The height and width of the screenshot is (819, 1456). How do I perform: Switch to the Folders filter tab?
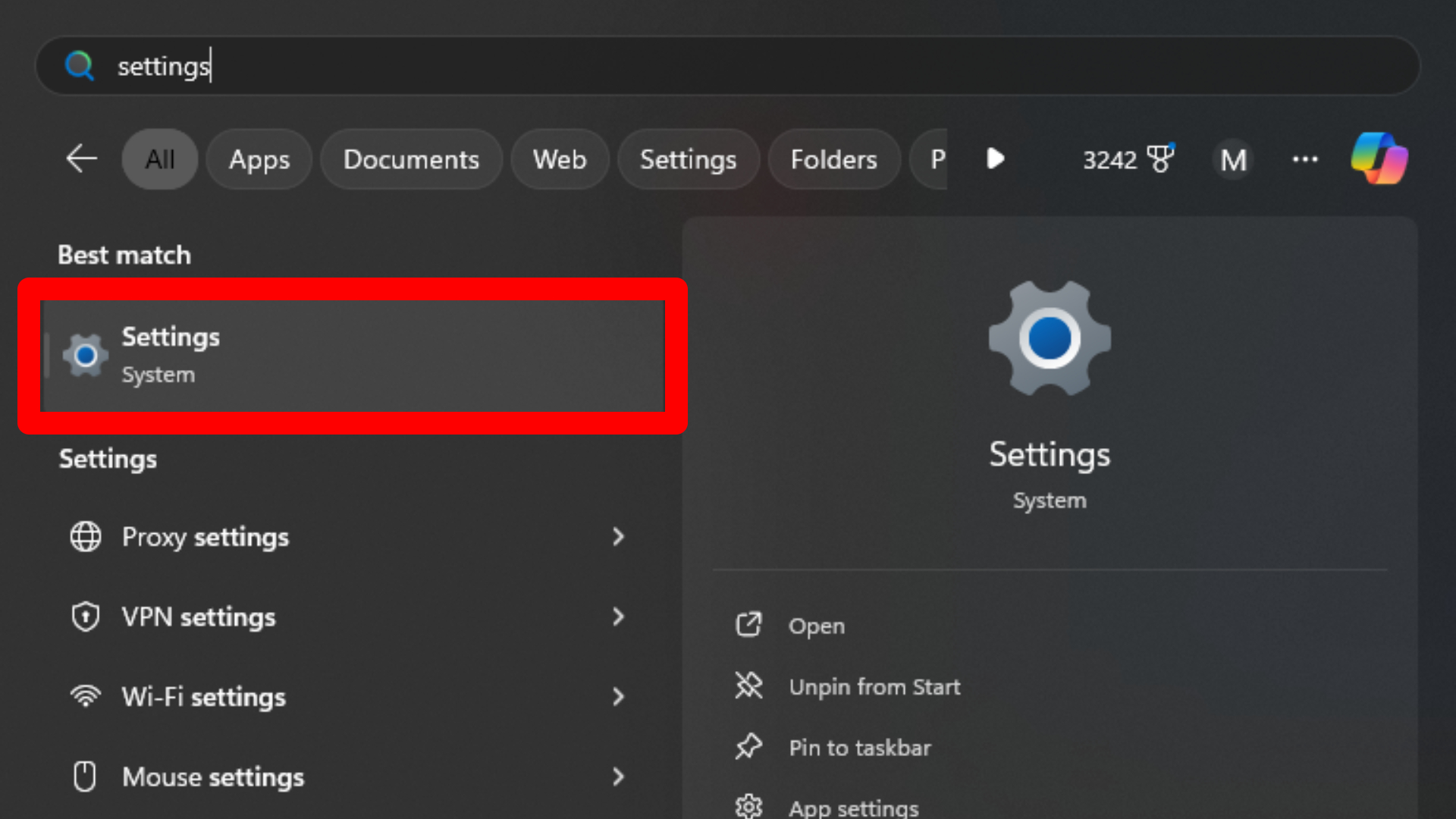click(833, 159)
